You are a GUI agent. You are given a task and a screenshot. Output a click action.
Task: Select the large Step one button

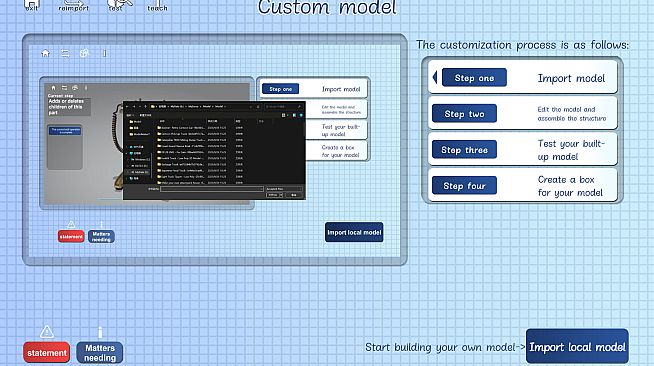(474, 78)
